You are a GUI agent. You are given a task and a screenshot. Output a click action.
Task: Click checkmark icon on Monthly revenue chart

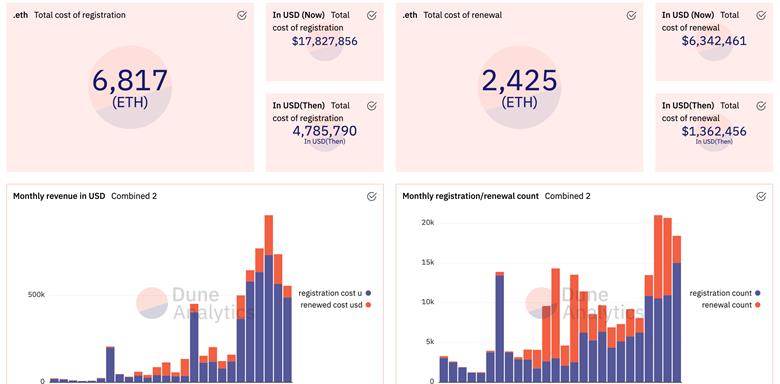pos(372,196)
